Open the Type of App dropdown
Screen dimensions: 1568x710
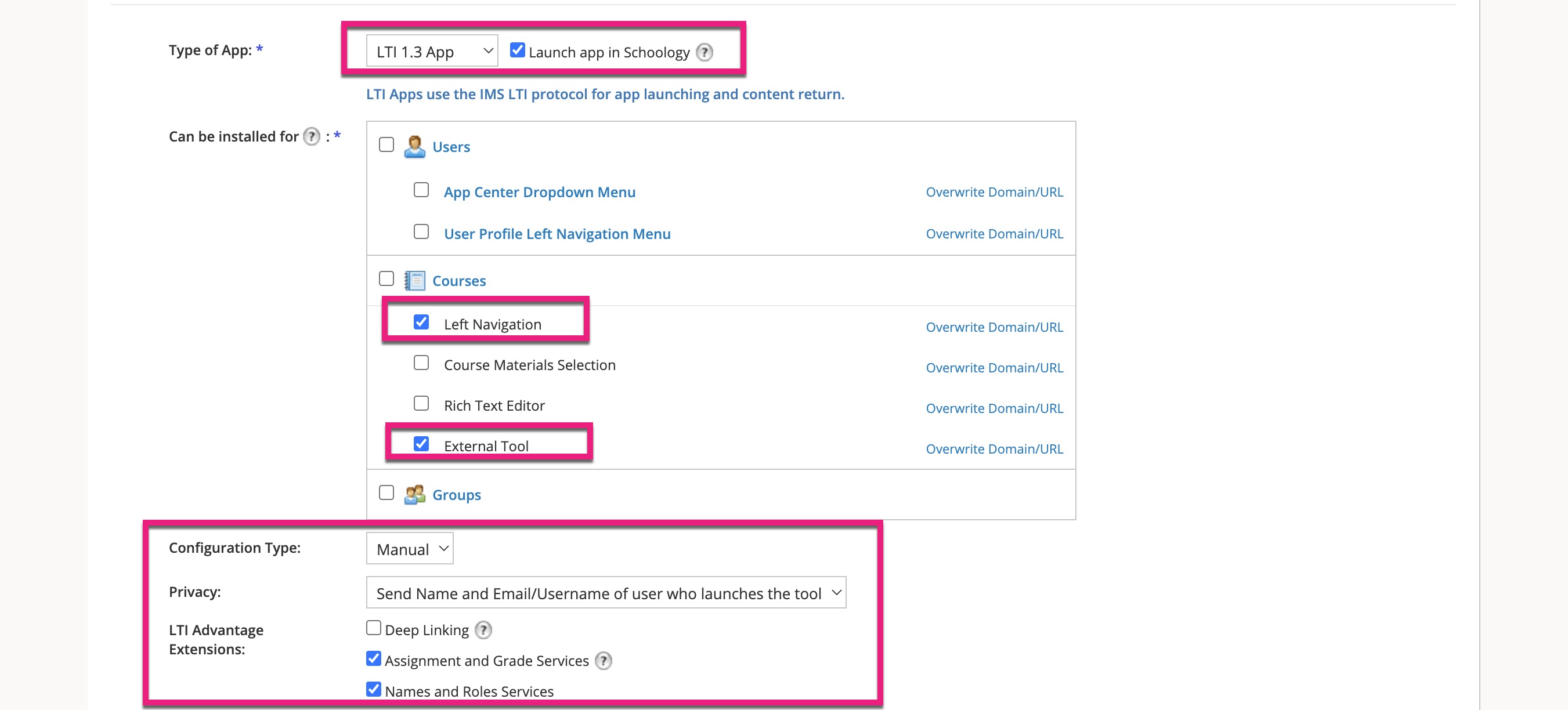(432, 52)
